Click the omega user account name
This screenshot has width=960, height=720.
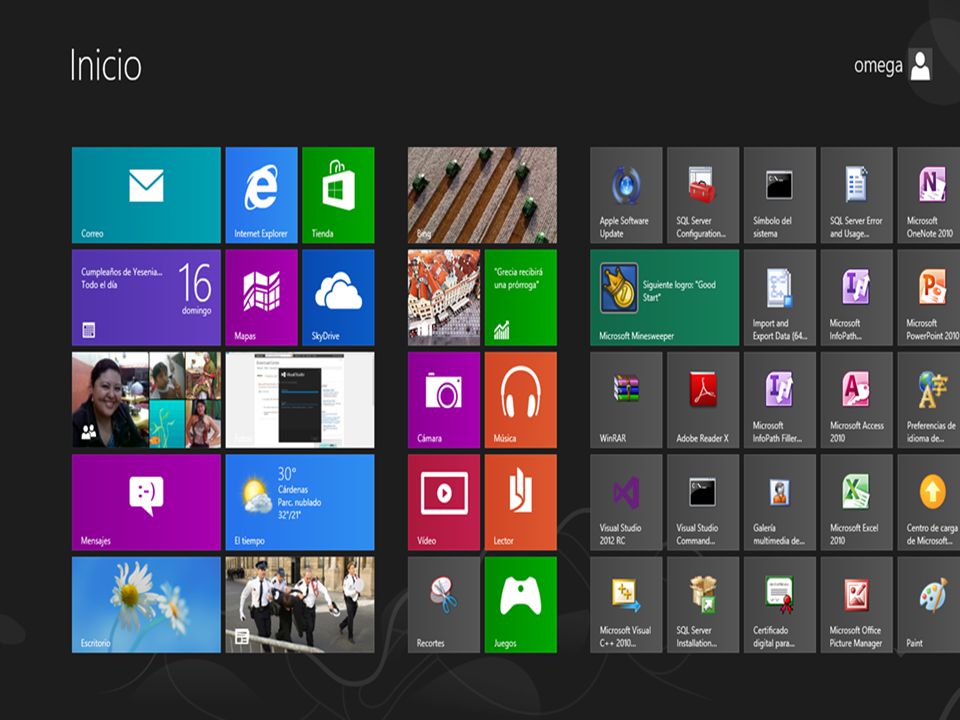pos(878,66)
